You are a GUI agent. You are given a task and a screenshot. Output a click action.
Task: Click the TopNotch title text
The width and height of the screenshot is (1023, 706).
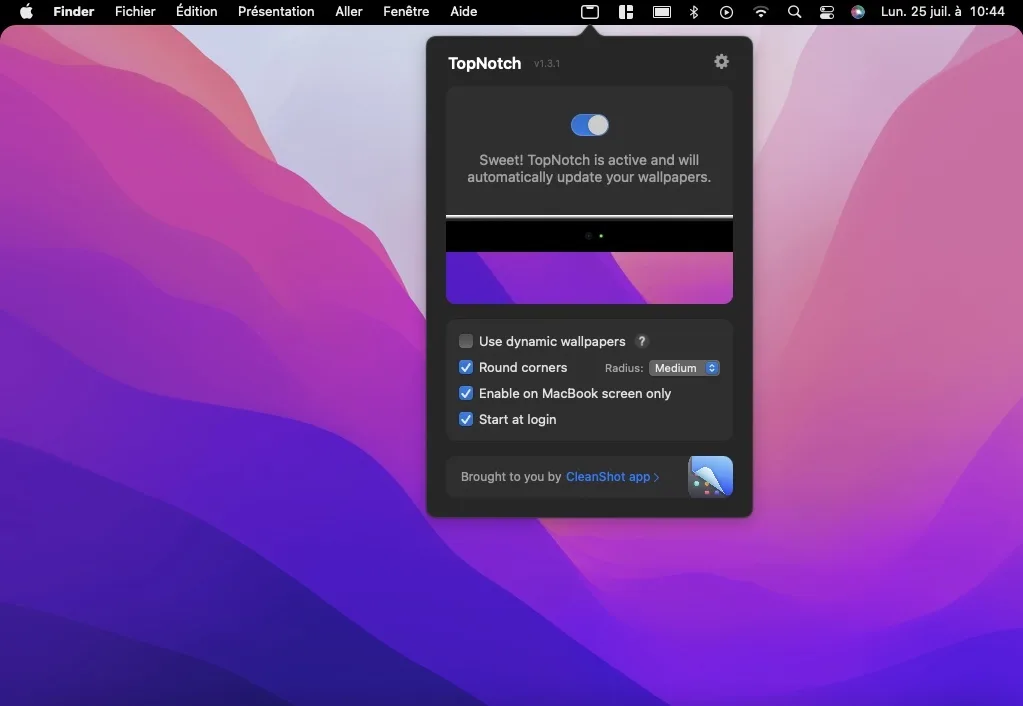[485, 63]
